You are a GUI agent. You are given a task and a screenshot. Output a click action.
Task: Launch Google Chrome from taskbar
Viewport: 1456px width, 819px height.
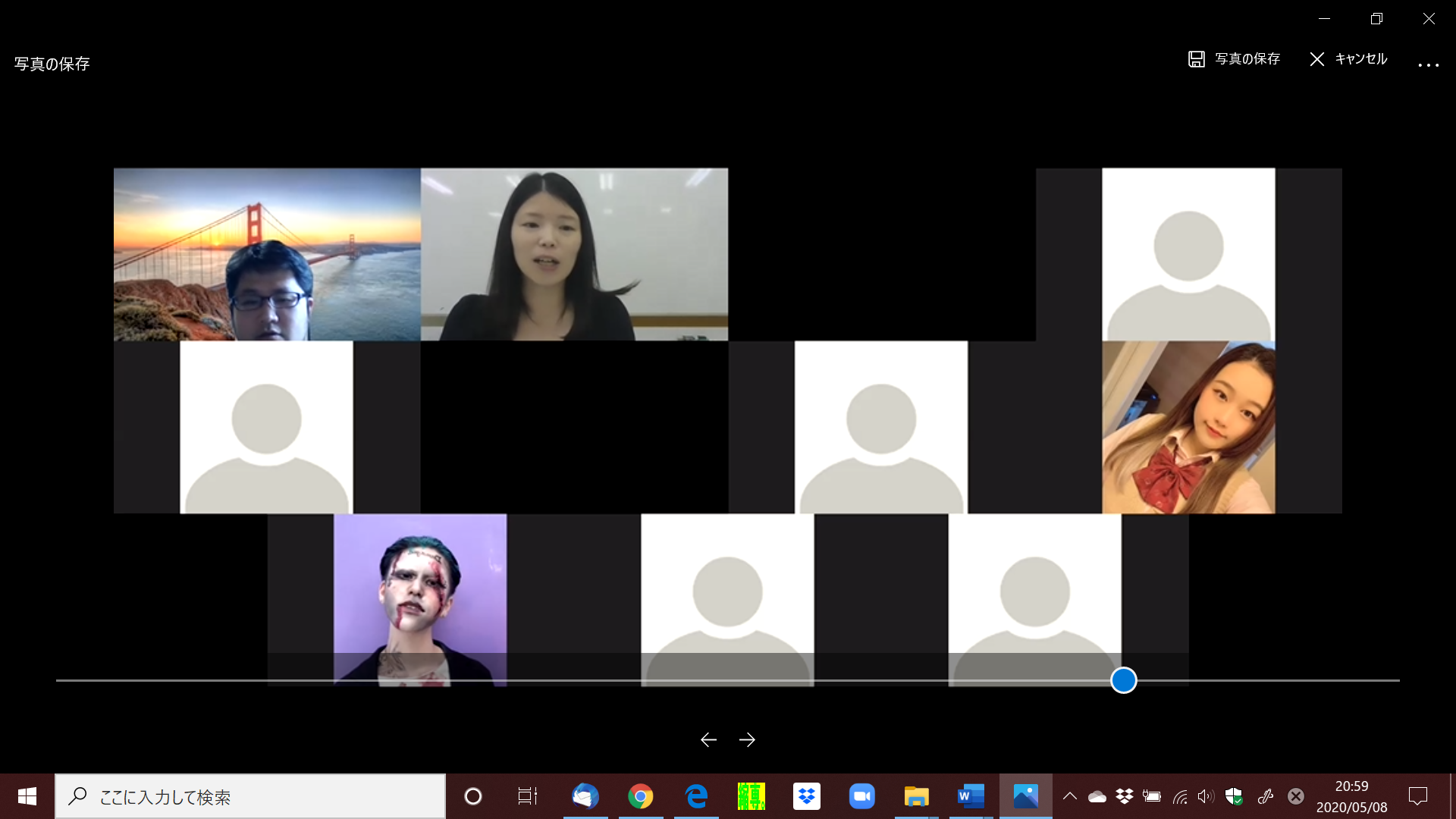[641, 796]
